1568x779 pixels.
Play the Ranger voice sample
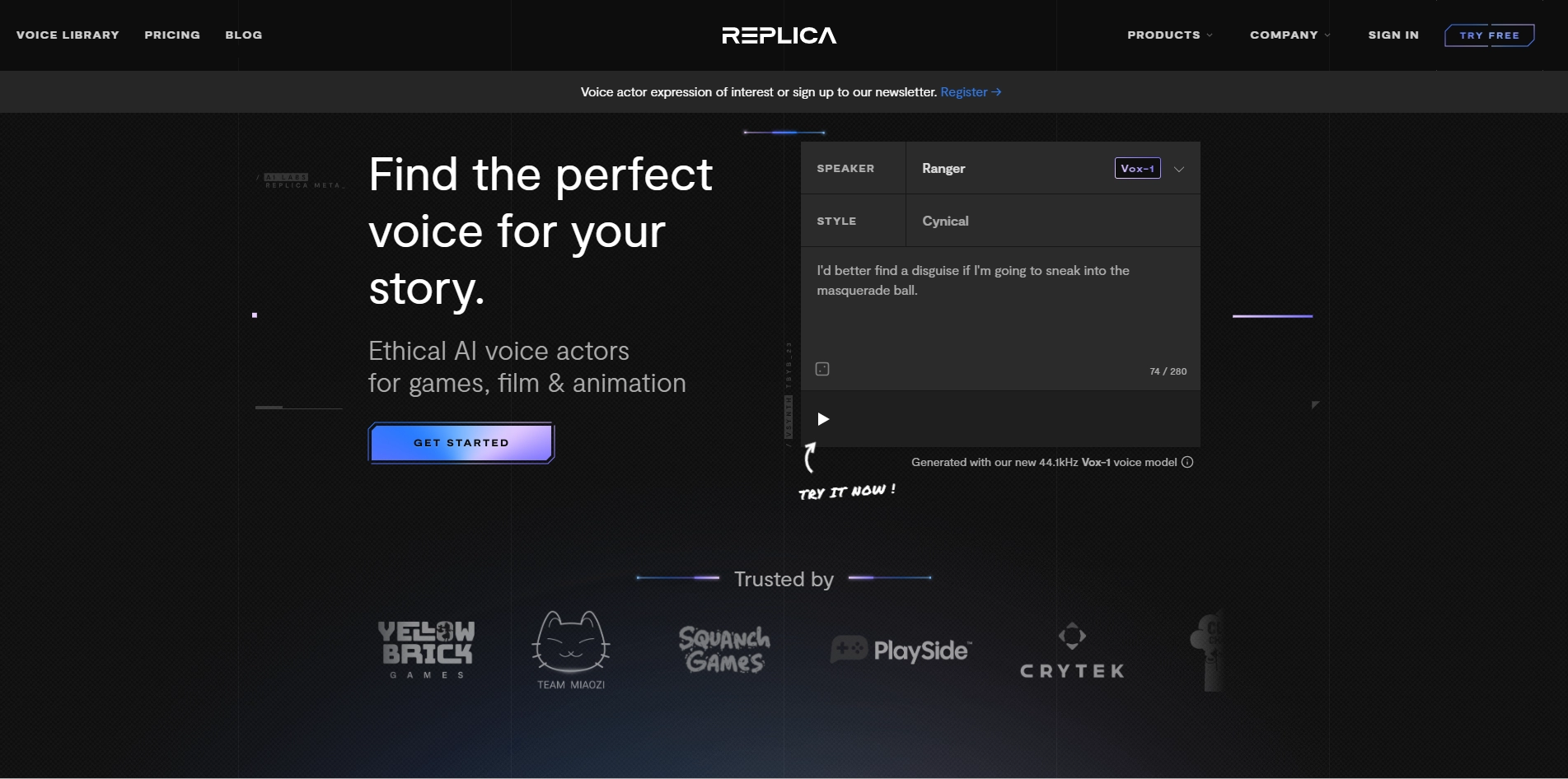click(822, 419)
